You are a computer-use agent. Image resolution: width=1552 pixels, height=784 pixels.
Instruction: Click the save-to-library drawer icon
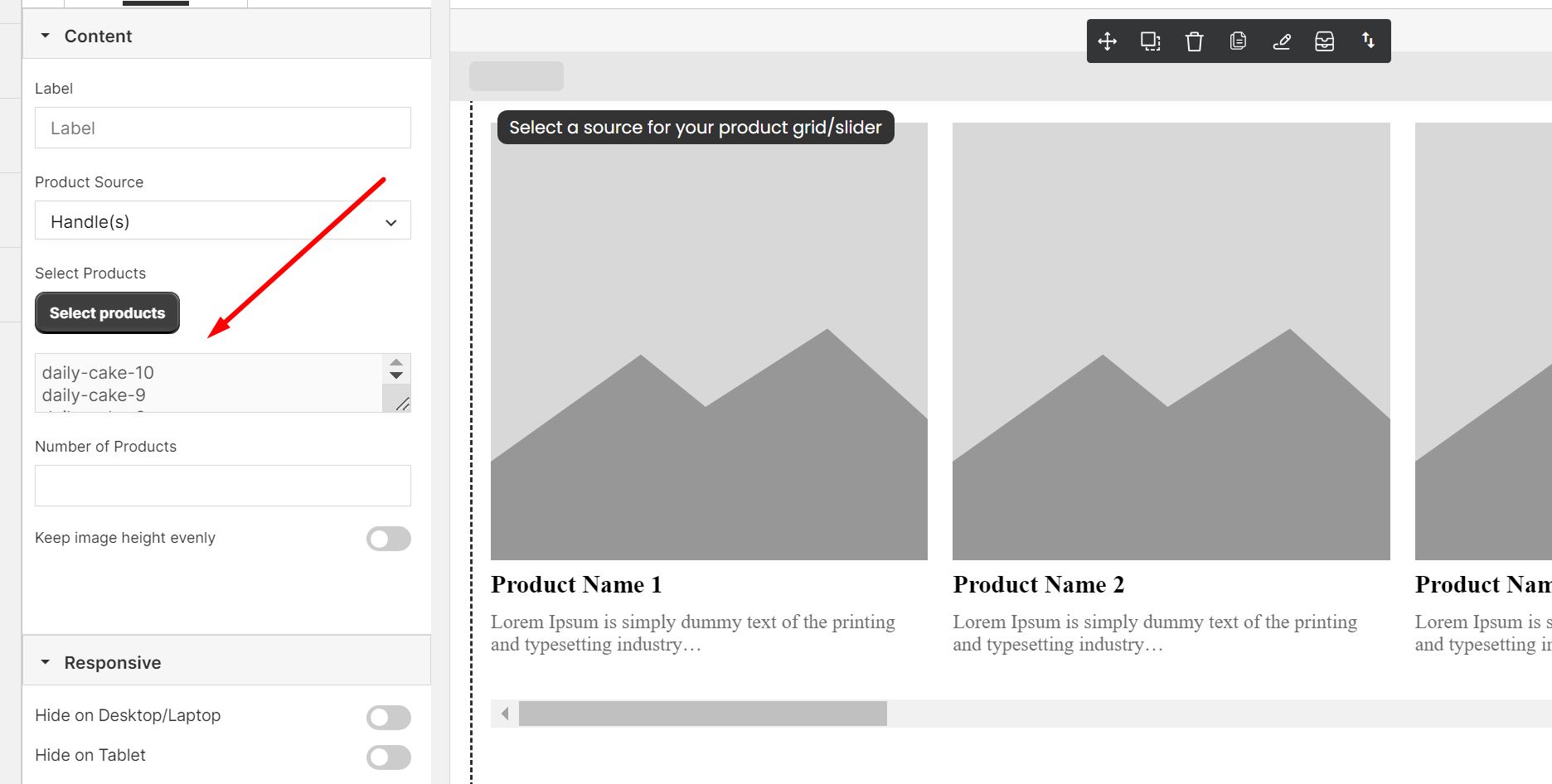click(x=1325, y=41)
